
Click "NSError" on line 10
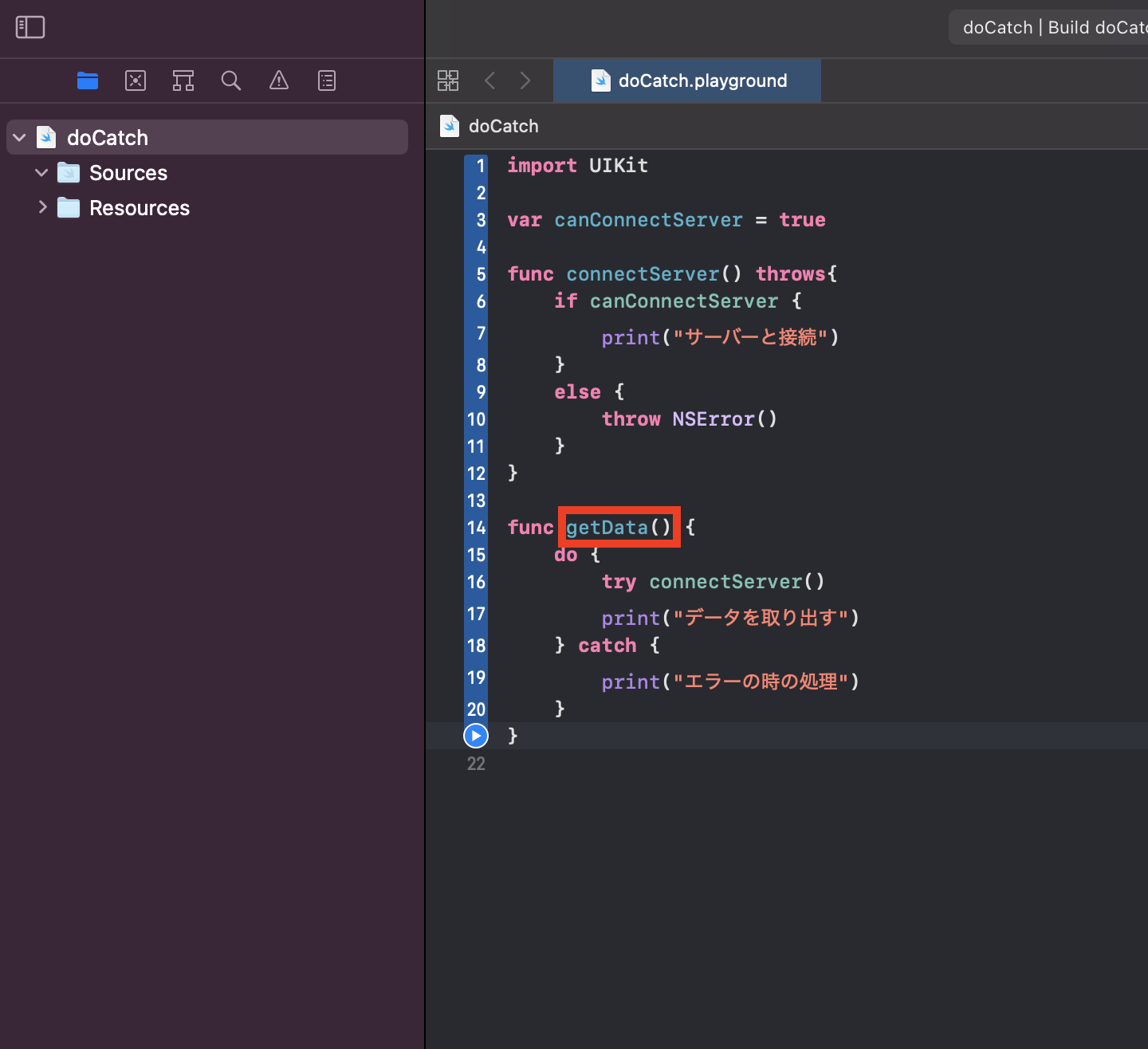point(714,419)
